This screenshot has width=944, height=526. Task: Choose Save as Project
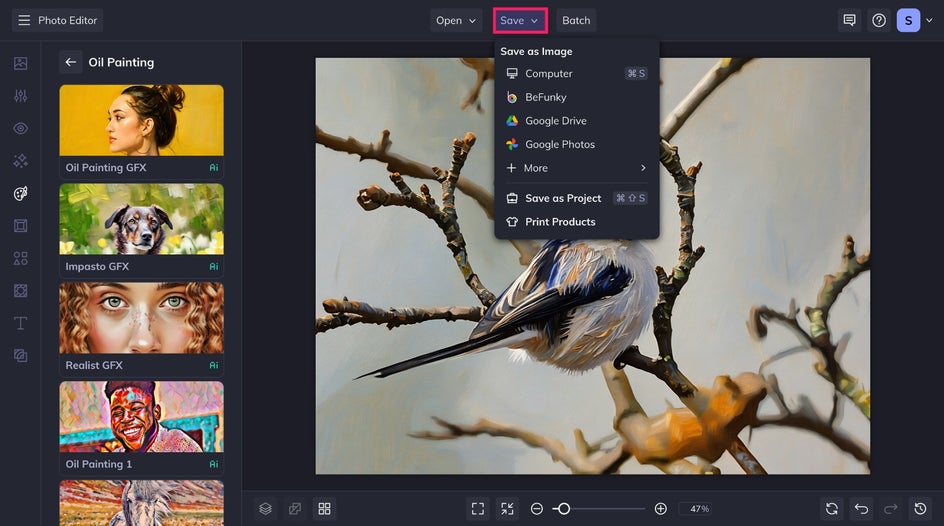[x=577, y=198]
